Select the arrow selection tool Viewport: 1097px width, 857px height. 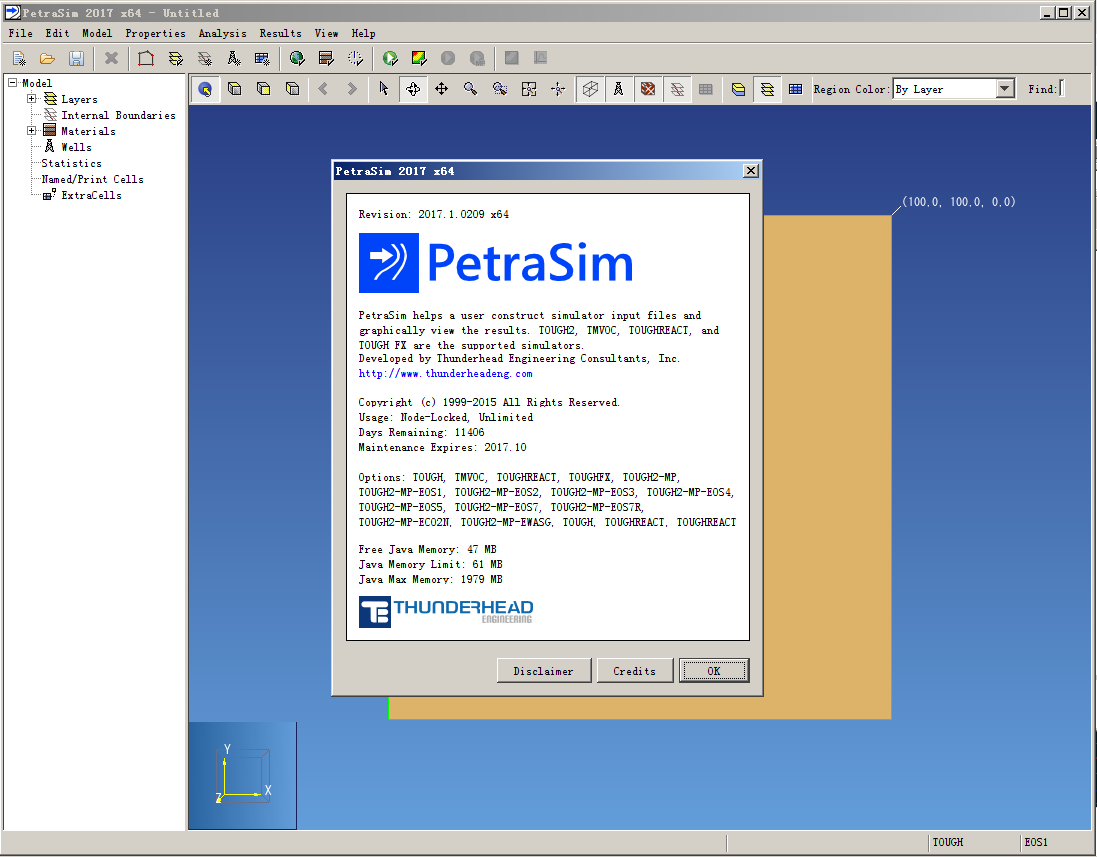(x=383, y=89)
